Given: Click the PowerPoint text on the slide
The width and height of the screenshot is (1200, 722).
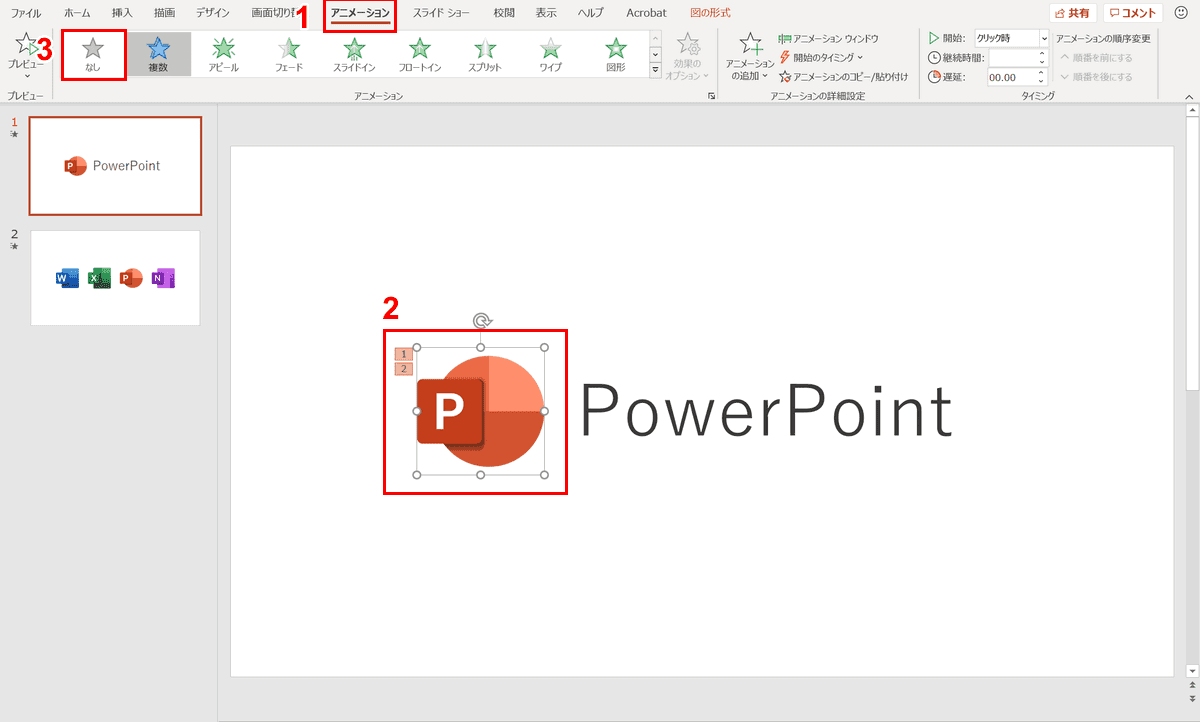Looking at the screenshot, I should (766, 412).
